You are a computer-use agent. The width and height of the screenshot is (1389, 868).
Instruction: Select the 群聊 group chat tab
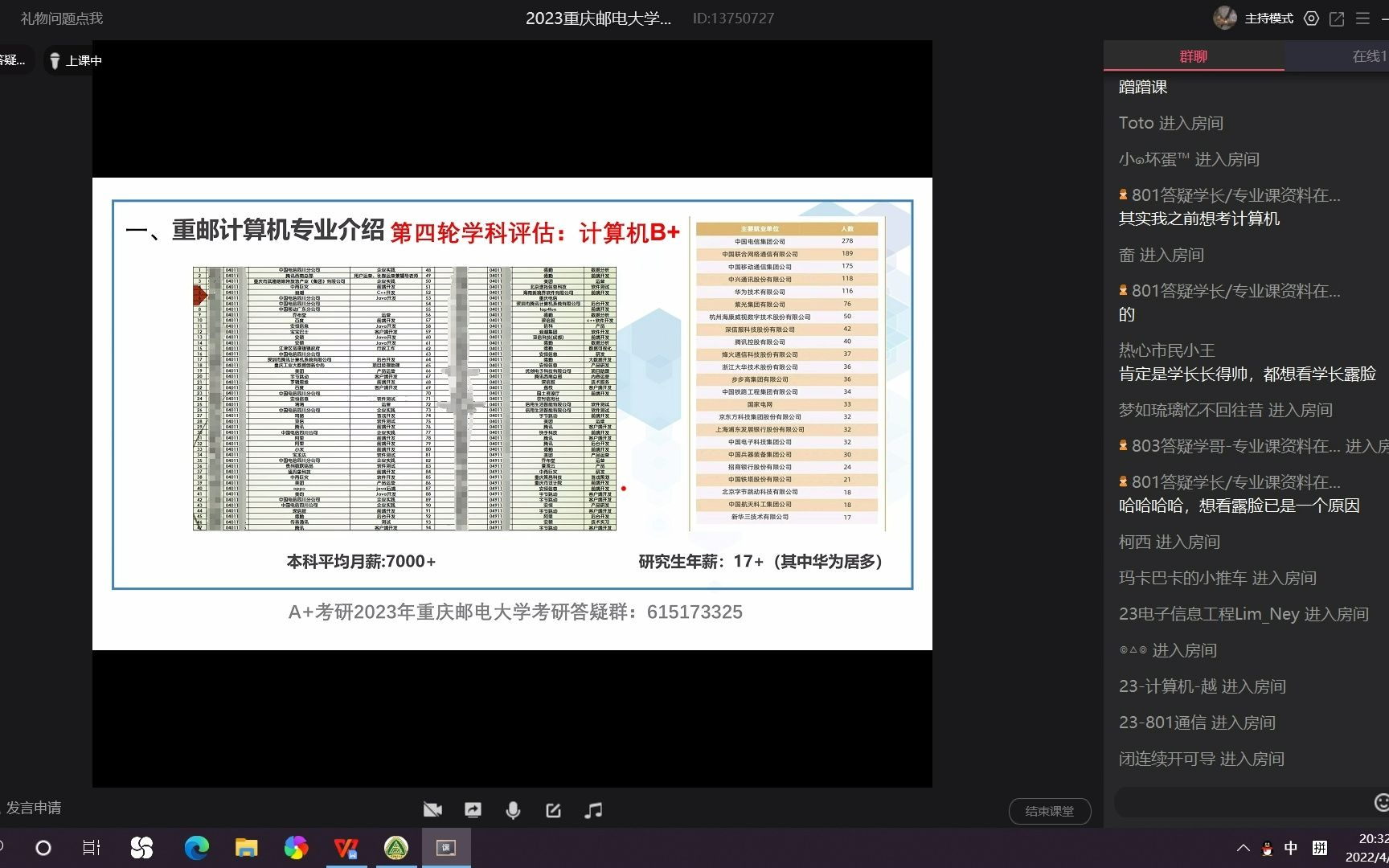click(1193, 55)
